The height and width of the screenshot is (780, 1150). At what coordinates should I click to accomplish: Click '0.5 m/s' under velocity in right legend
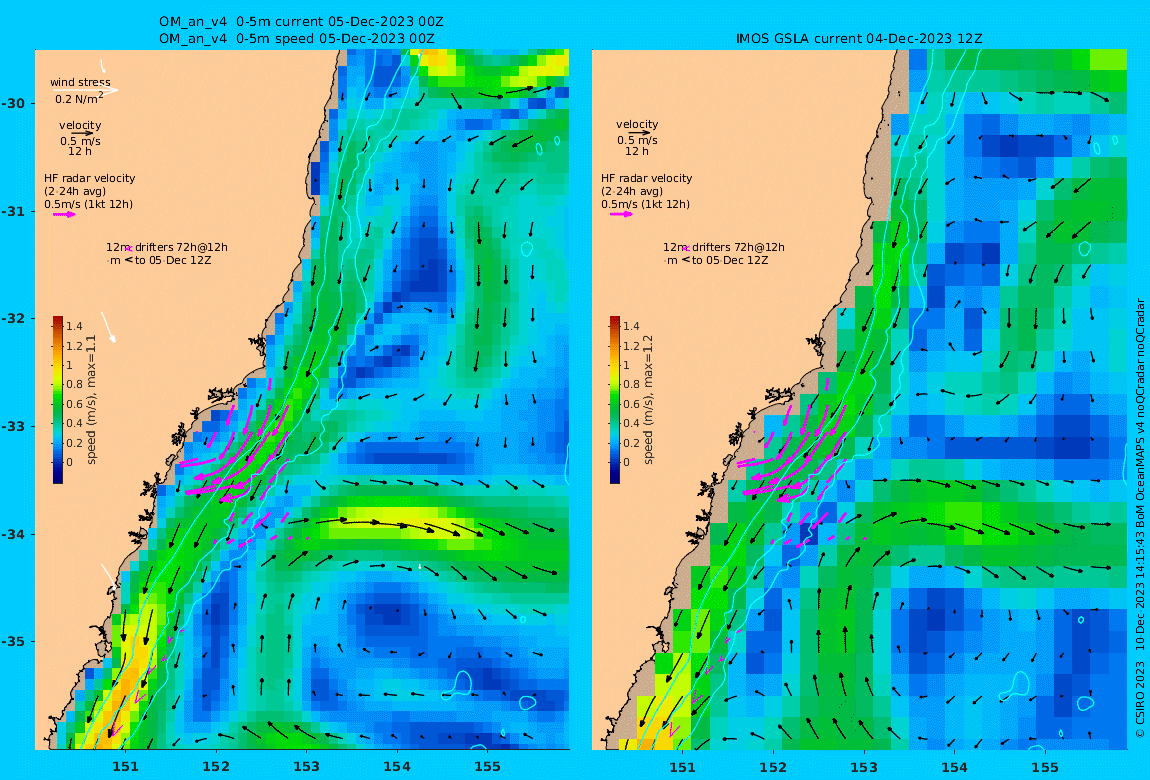pos(637,140)
